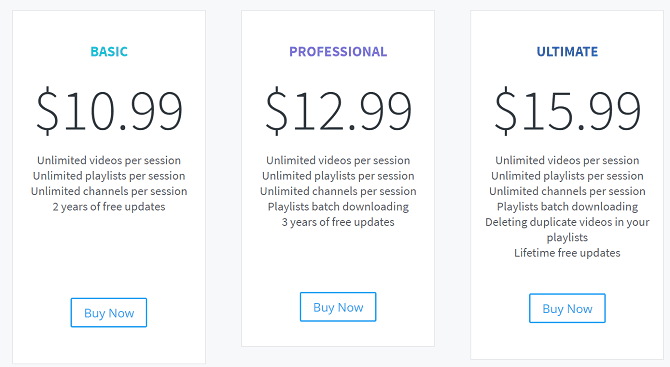Click 'Lifetime free updates' text

(x=567, y=253)
